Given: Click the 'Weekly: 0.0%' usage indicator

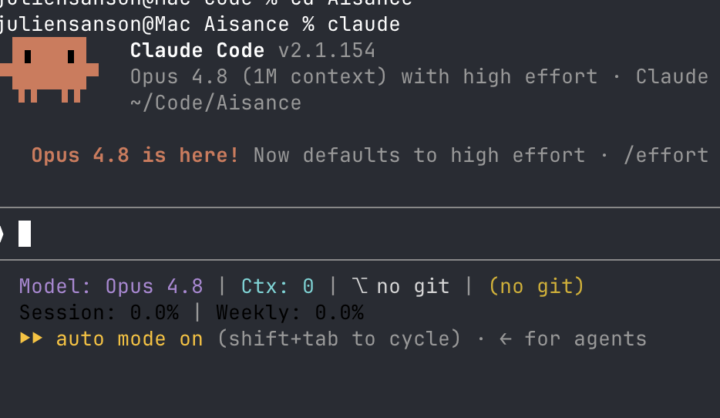Looking at the screenshot, I should 290,312.
